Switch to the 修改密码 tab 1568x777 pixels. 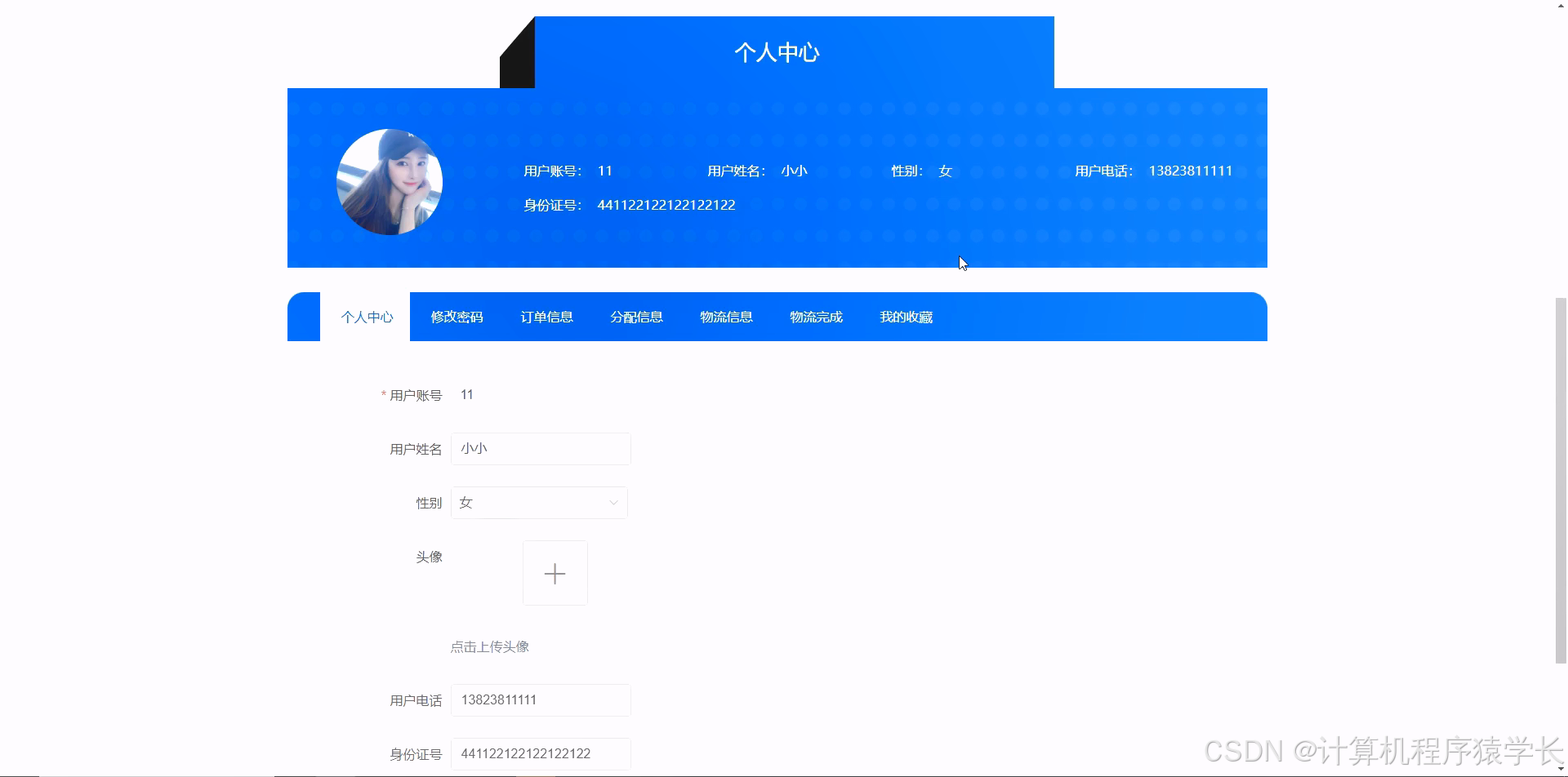point(457,317)
